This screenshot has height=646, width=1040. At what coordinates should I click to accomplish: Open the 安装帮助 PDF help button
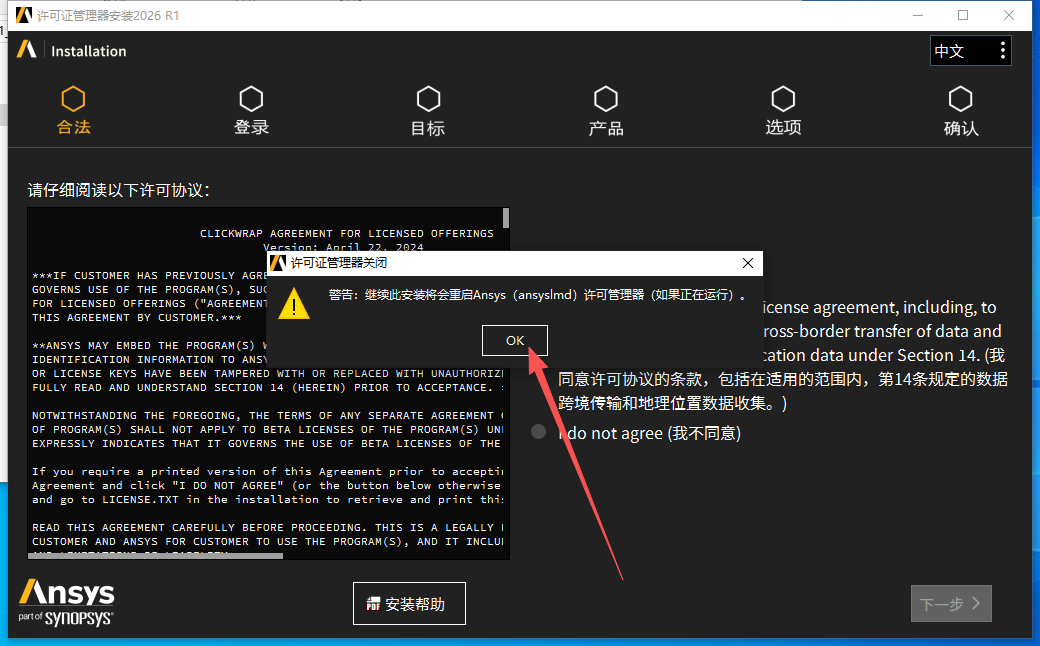(x=409, y=604)
